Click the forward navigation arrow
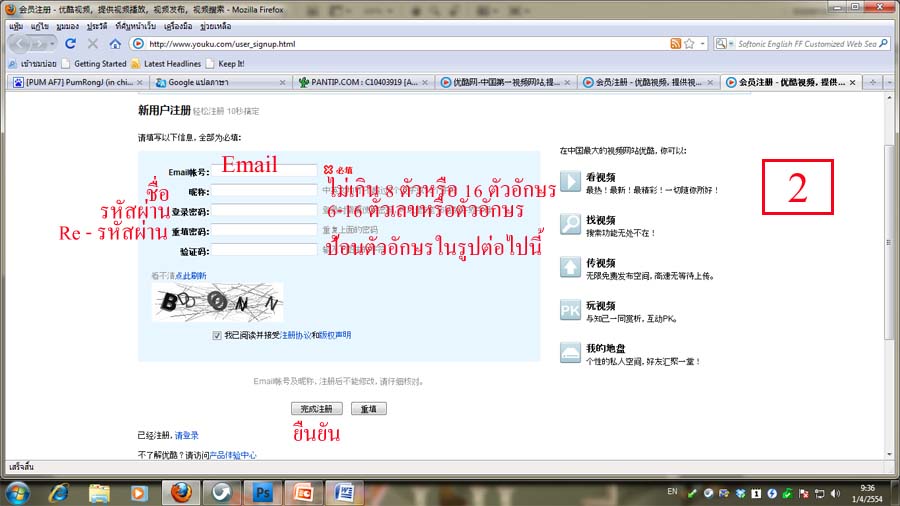Screen dimensions: 900x506 38,44
